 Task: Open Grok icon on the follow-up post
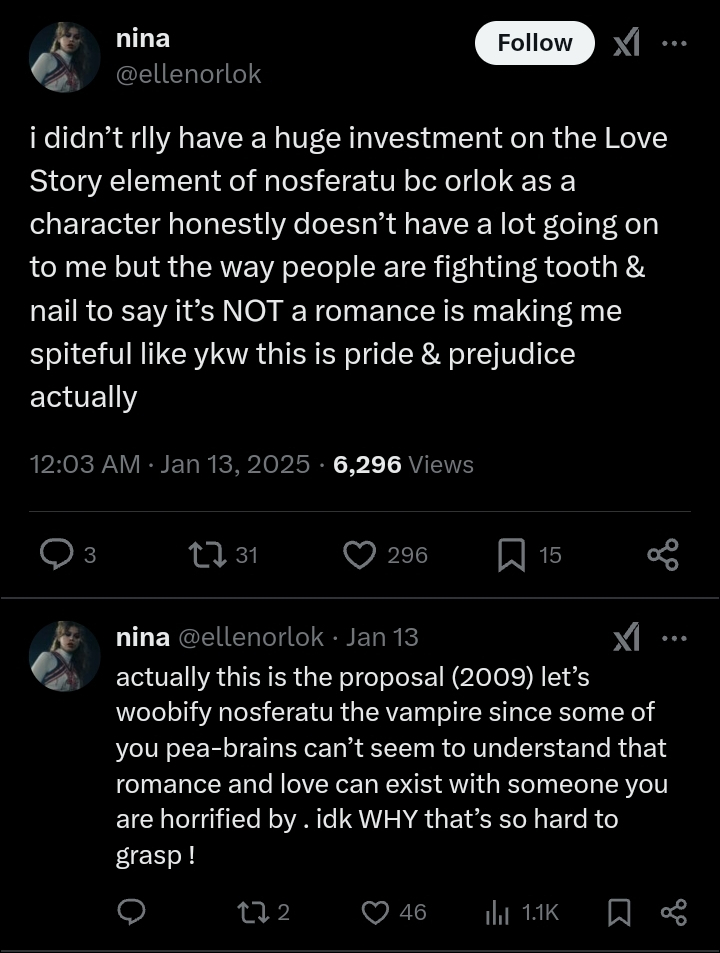point(626,637)
